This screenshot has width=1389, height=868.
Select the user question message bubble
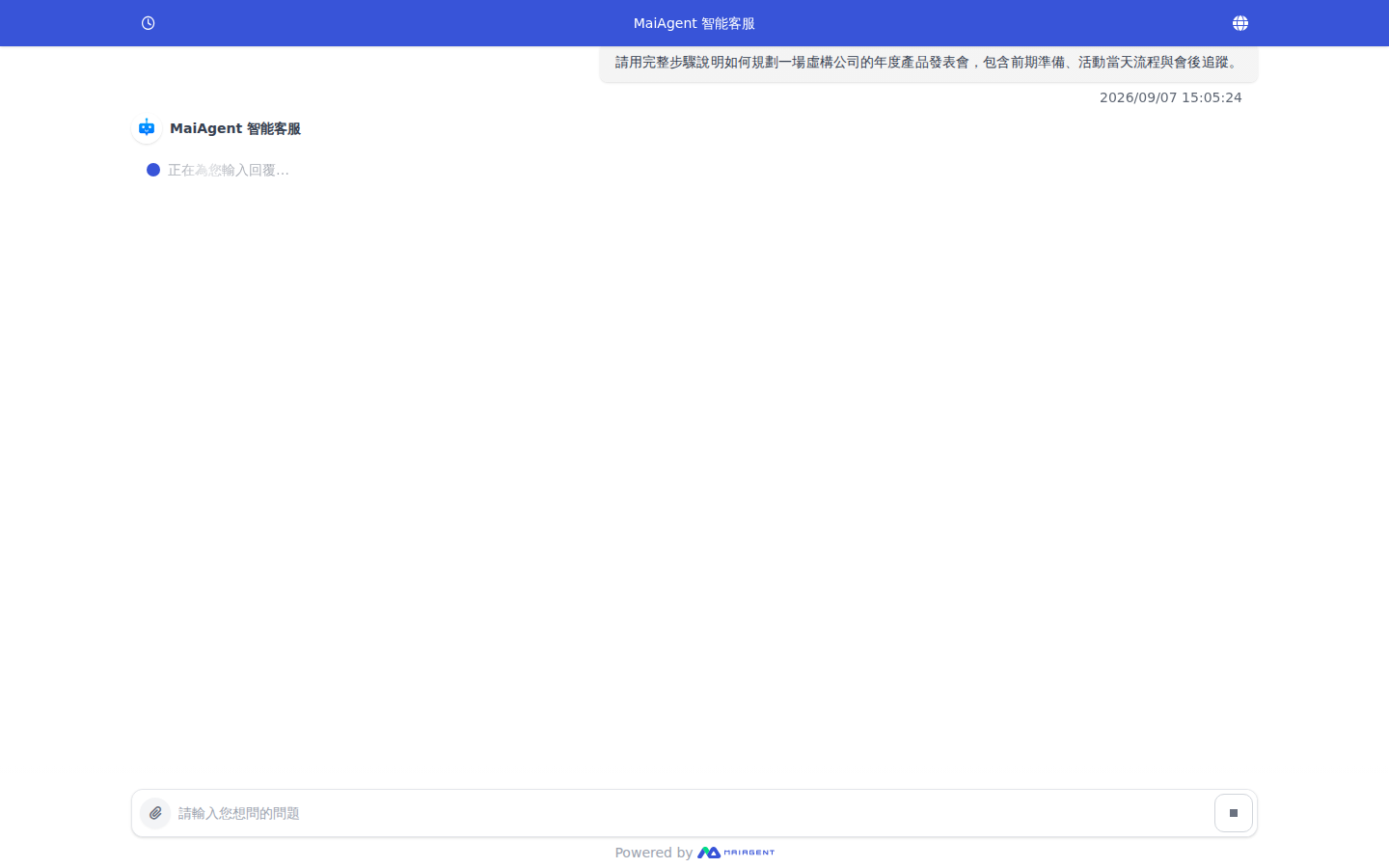coord(928,63)
